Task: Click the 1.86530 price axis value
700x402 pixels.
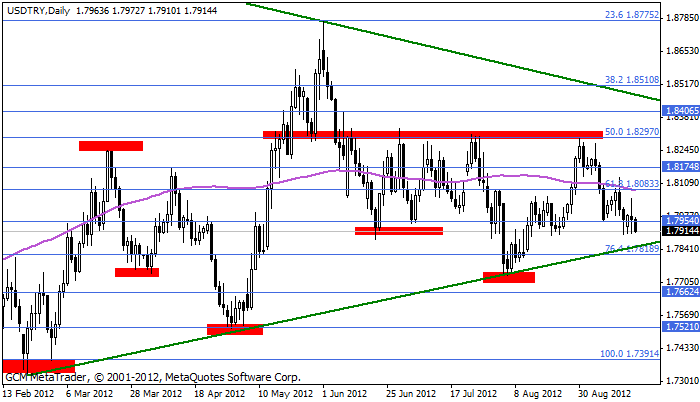Action: [x=682, y=51]
